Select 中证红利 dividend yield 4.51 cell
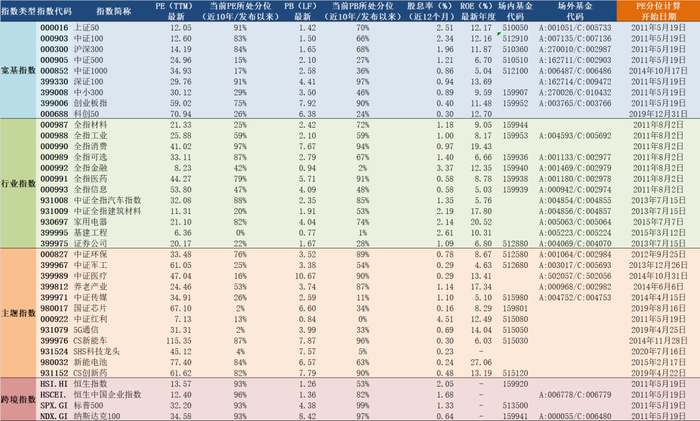Viewport: 700px width, 421px height. (x=445, y=319)
